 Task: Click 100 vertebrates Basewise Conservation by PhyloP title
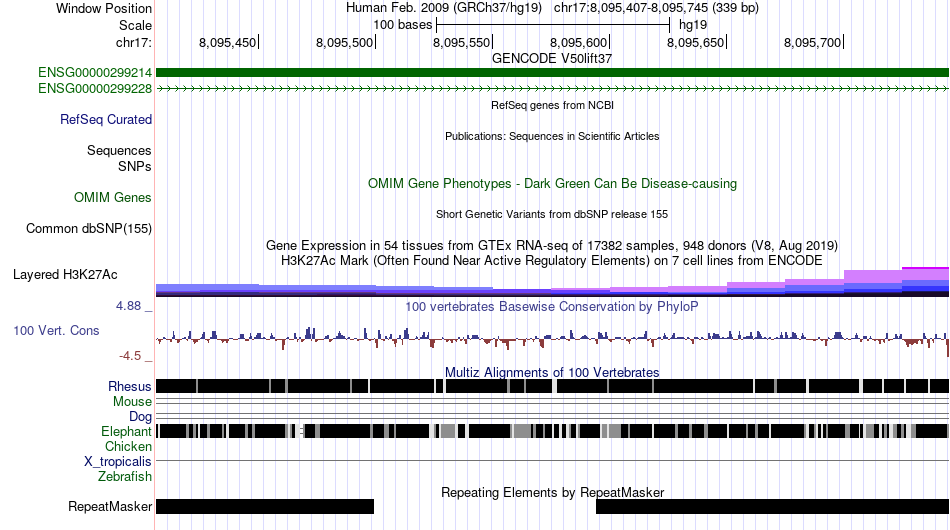click(x=552, y=306)
